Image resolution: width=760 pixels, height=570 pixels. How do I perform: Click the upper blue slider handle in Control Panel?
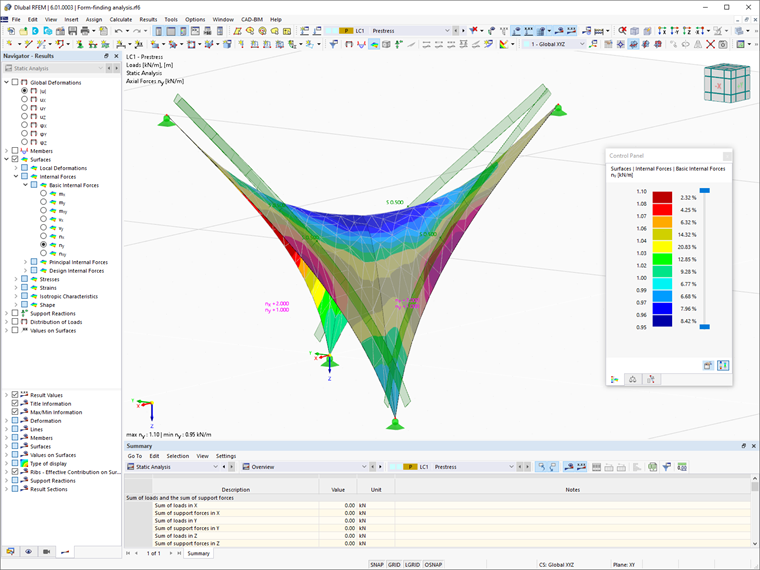(x=705, y=190)
